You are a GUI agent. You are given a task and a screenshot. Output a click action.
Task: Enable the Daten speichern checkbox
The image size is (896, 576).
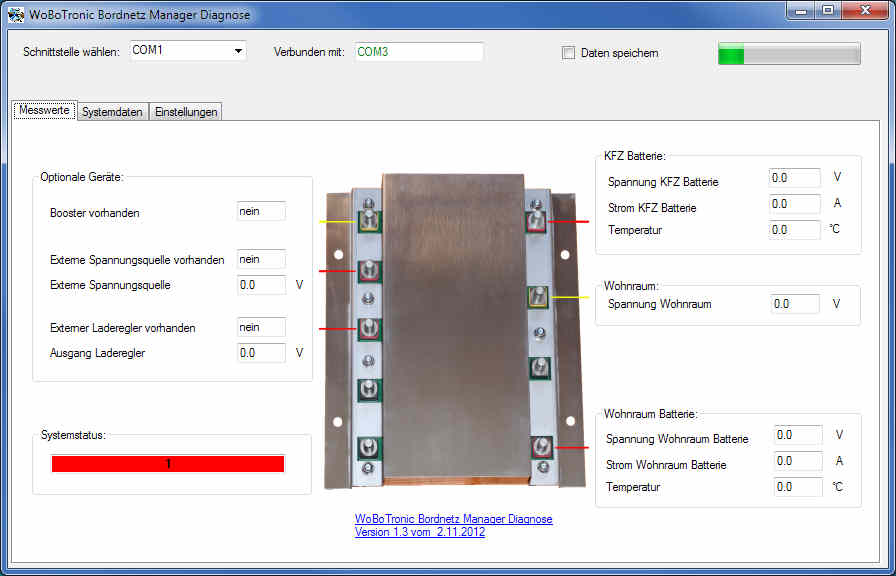(569, 53)
